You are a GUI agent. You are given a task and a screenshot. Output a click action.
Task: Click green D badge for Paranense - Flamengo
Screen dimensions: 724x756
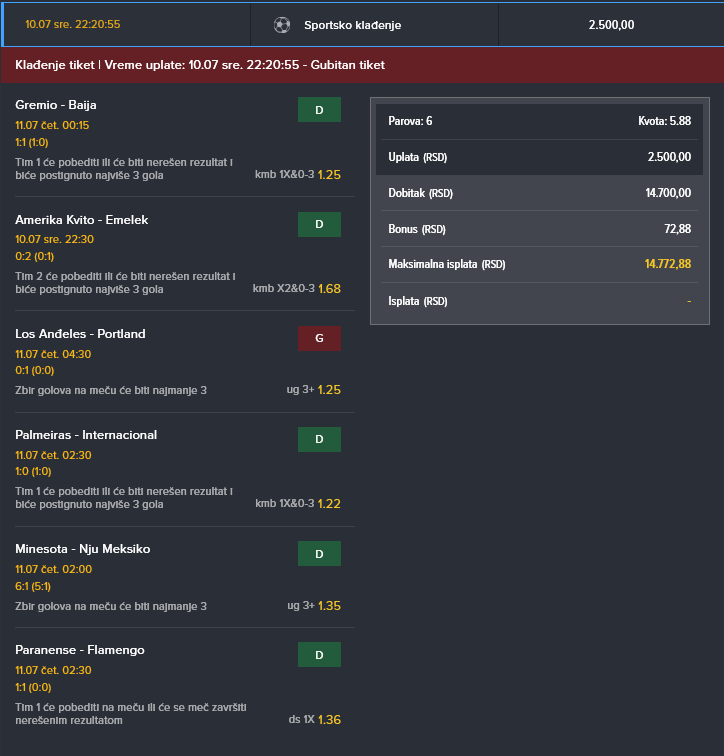319,654
